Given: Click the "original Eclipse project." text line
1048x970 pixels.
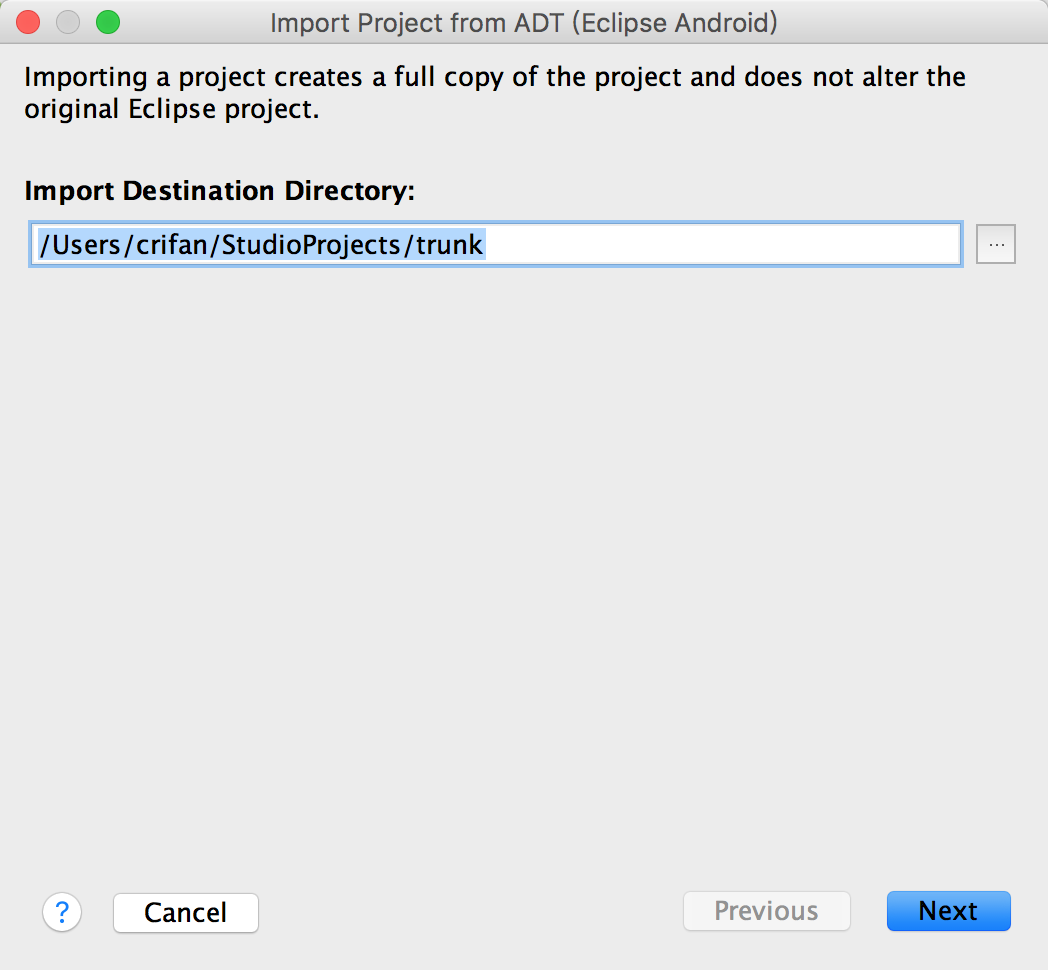Looking at the screenshot, I should (x=171, y=110).
